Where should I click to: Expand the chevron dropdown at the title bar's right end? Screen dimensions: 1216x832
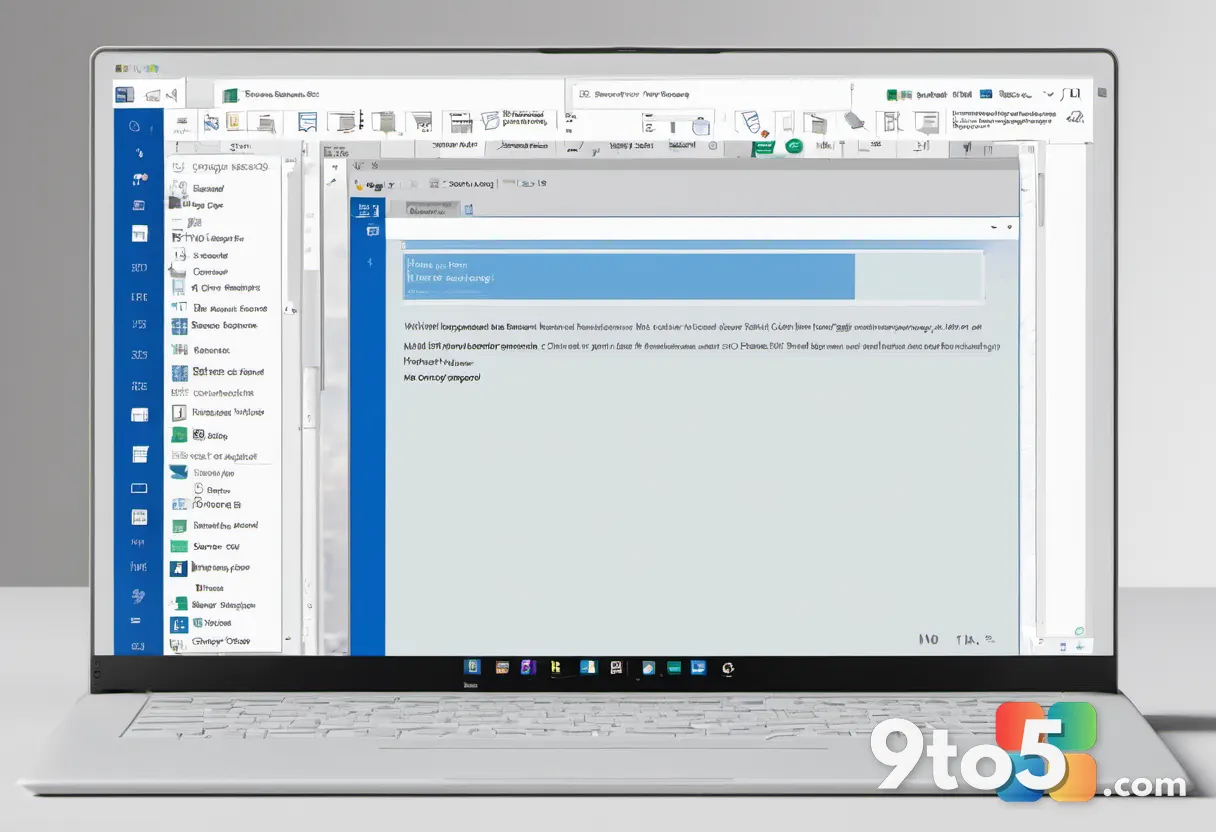1046,94
